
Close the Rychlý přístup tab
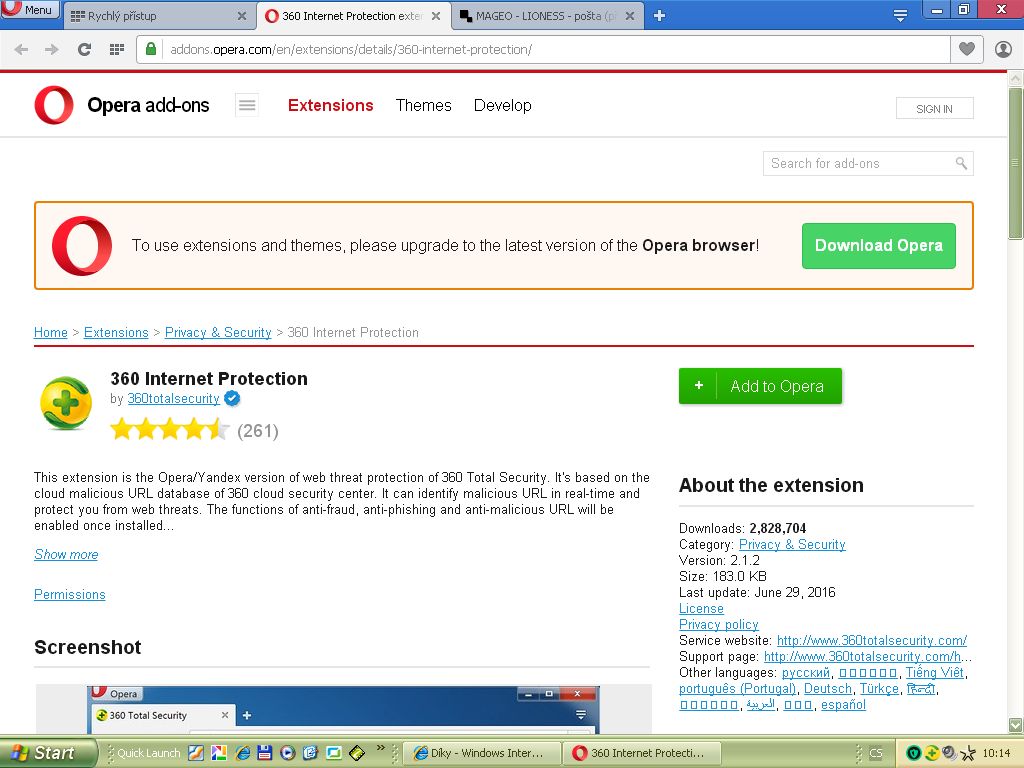coord(242,16)
